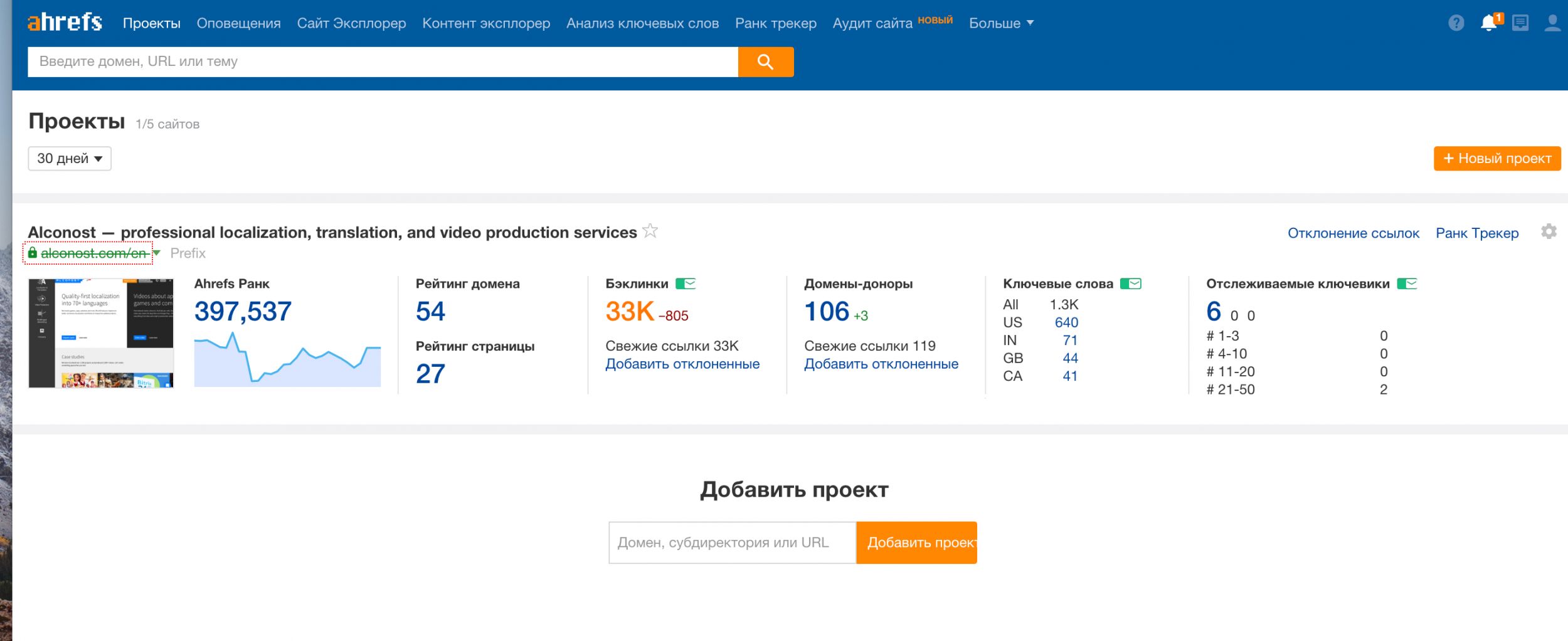
Task: Toggle the Ключевые слова email alert icon
Action: (1131, 283)
